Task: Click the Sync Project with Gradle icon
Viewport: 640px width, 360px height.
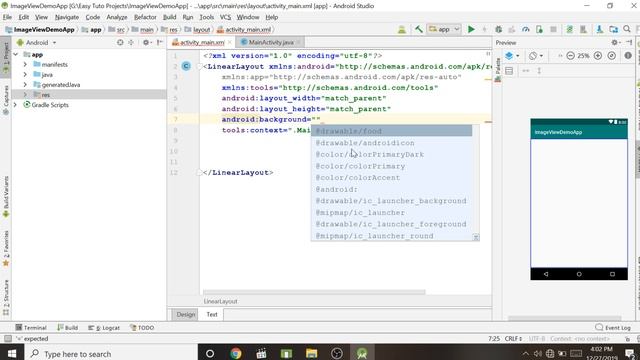Action: pos(569,29)
